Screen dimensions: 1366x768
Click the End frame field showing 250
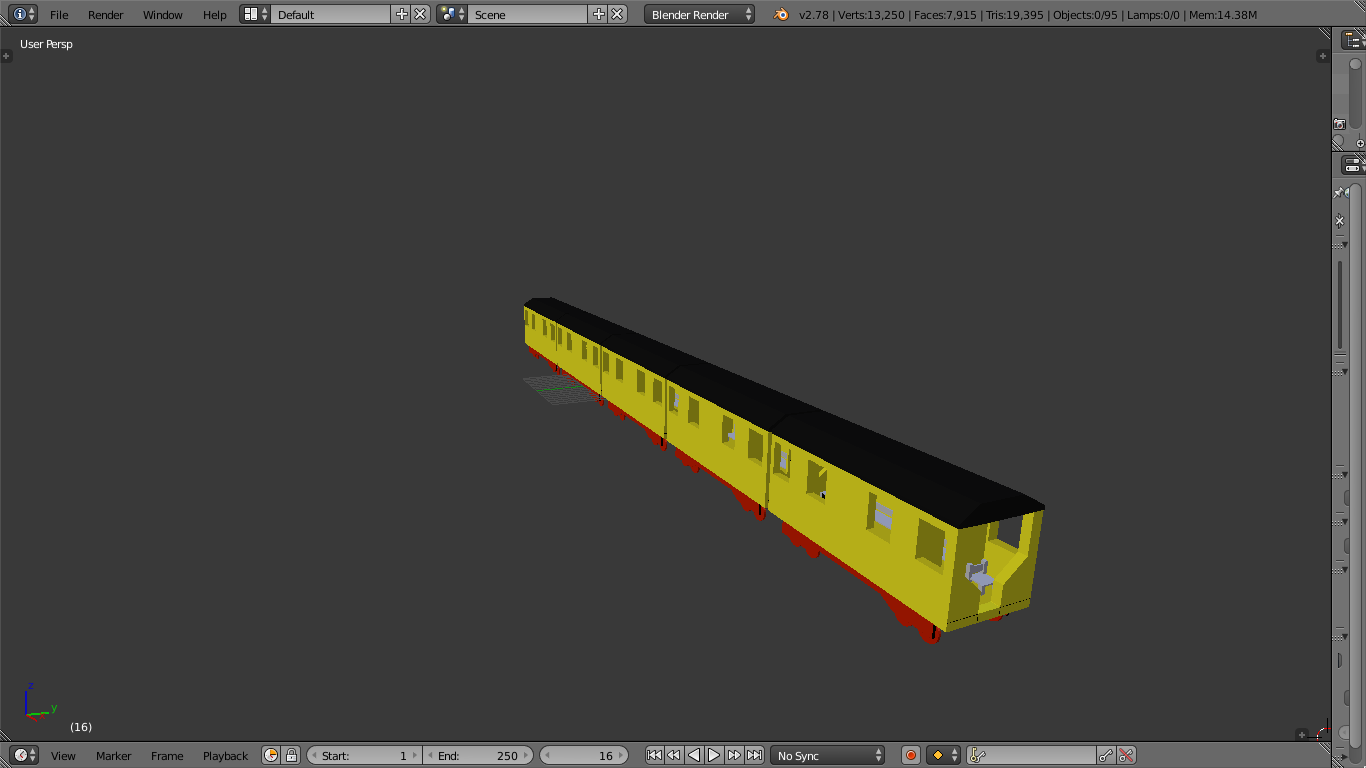point(478,755)
